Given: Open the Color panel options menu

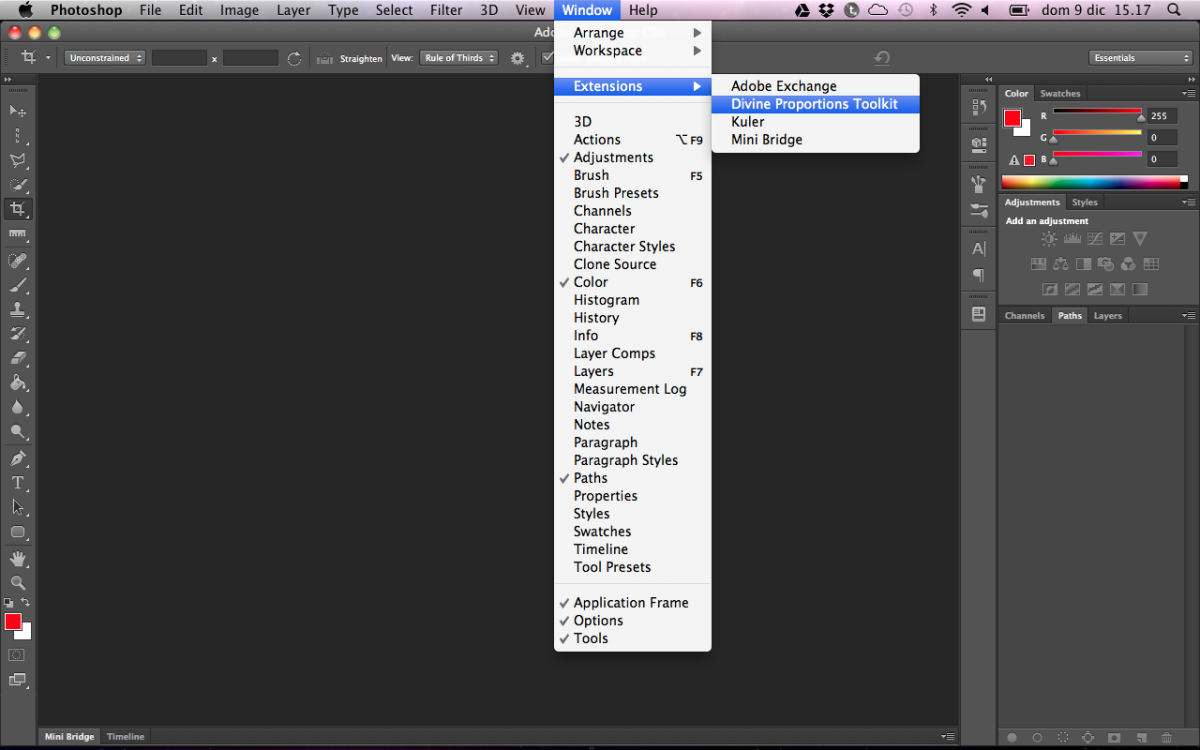Looking at the screenshot, I should pos(1190,93).
